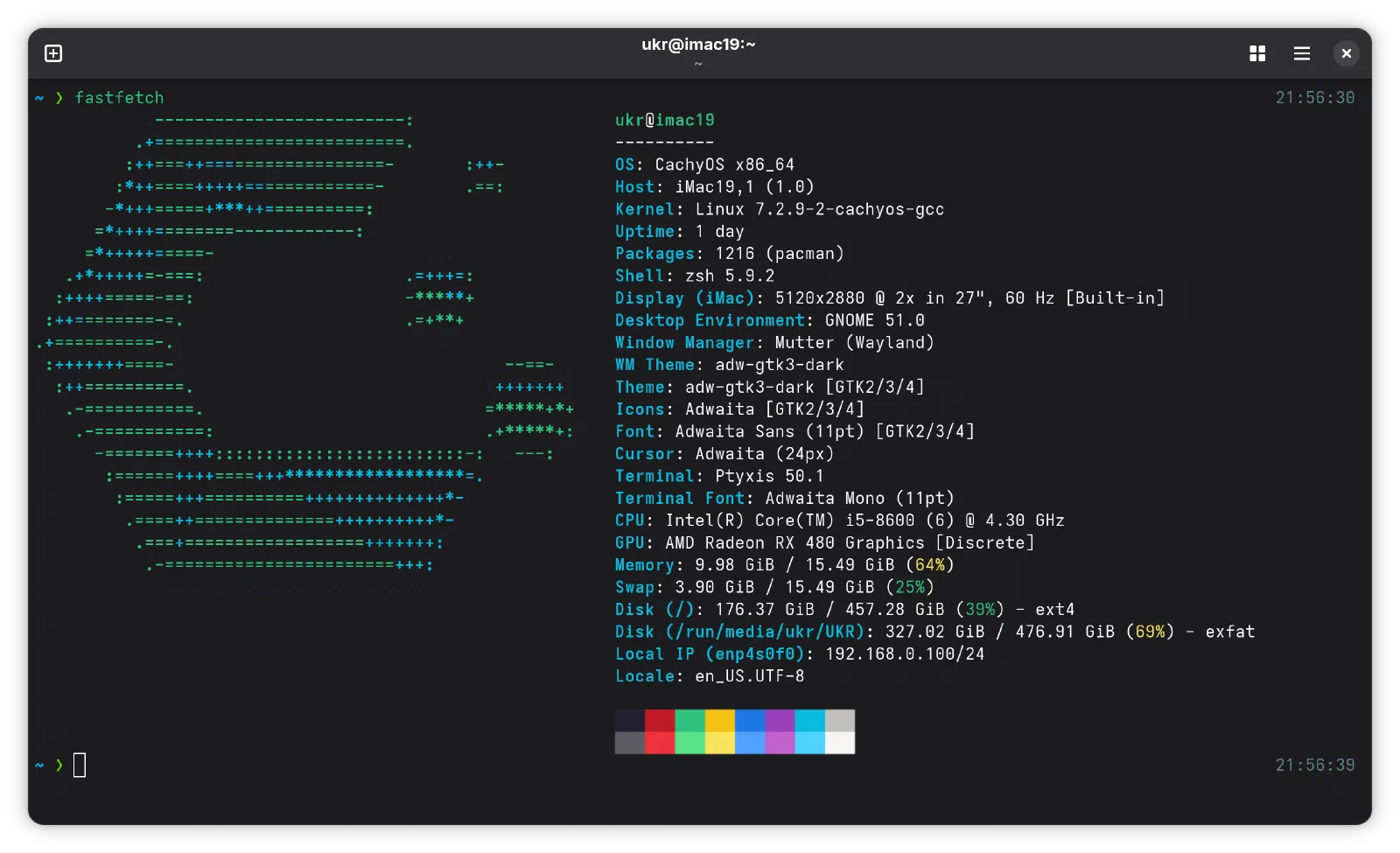The height and width of the screenshot is (853, 1400).
Task: Click the Local IP 192.168.0.100/24 line
Action: tap(800, 654)
